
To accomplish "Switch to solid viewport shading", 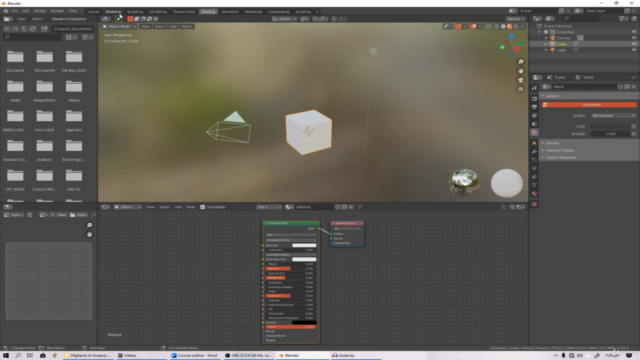I will [x=503, y=27].
